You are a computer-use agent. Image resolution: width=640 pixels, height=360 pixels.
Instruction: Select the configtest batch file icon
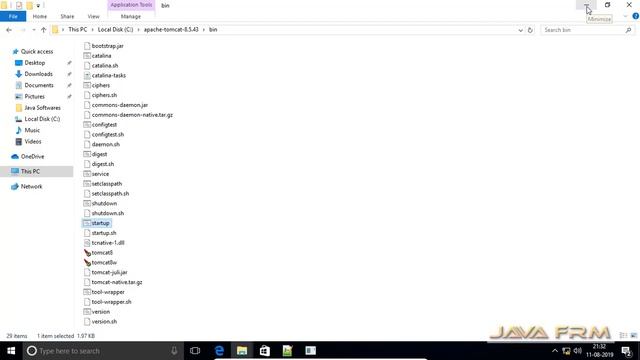tap(87, 124)
